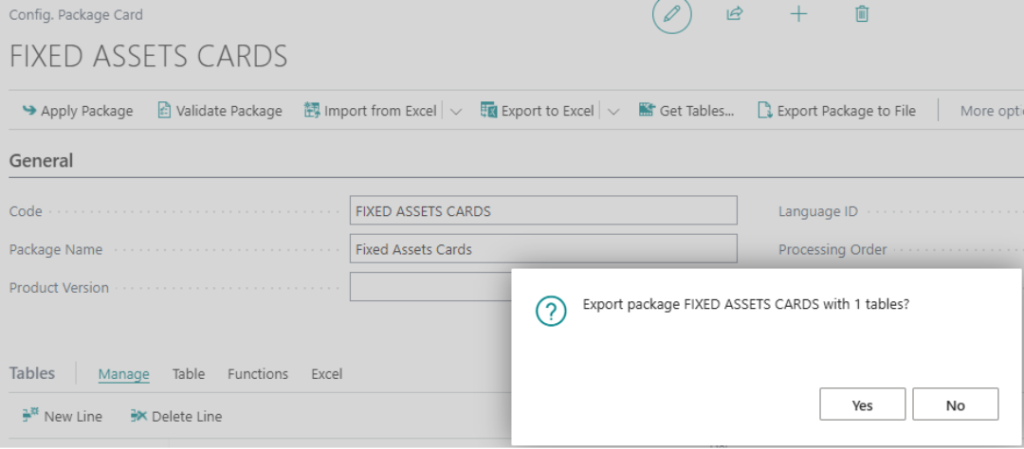This screenshot has width=1024, height=449.
Task: Click Import from Excel
Action: (370, 111)
